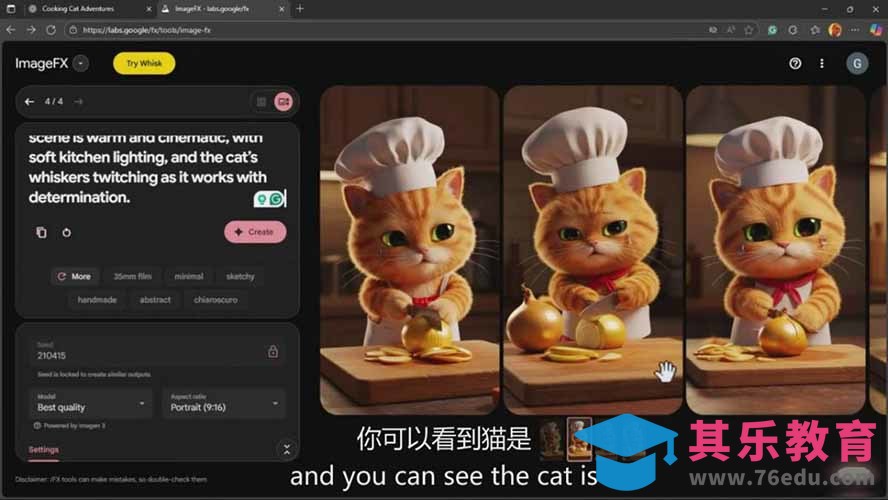
Task: Open the Model dropdown
Action: (x=93, y=403)
